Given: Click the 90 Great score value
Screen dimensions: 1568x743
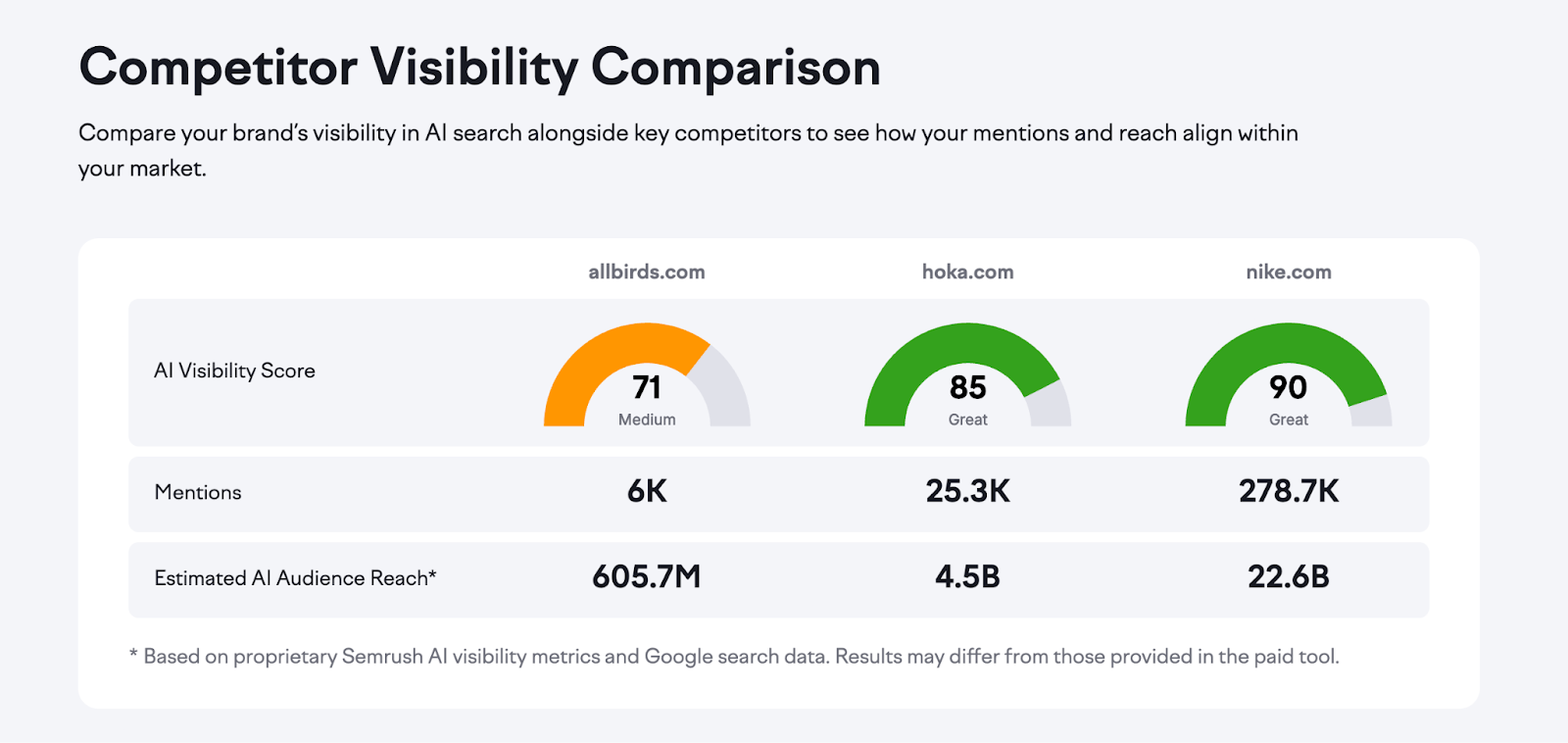Looking at the screenshot, I should click(1288, 388).
